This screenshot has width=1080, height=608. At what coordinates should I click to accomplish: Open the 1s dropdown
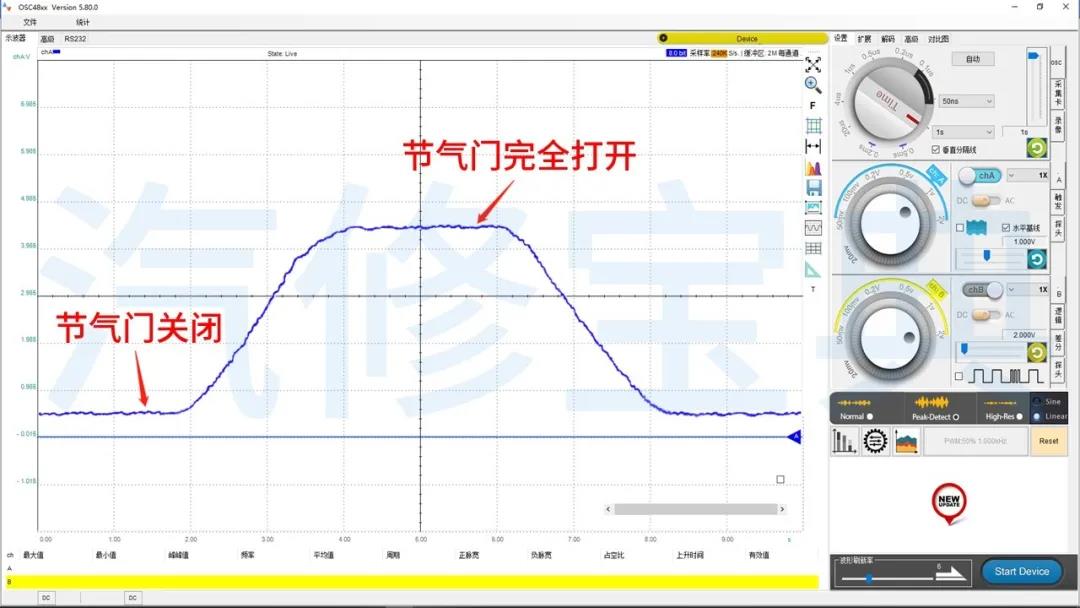click(964, 132)
